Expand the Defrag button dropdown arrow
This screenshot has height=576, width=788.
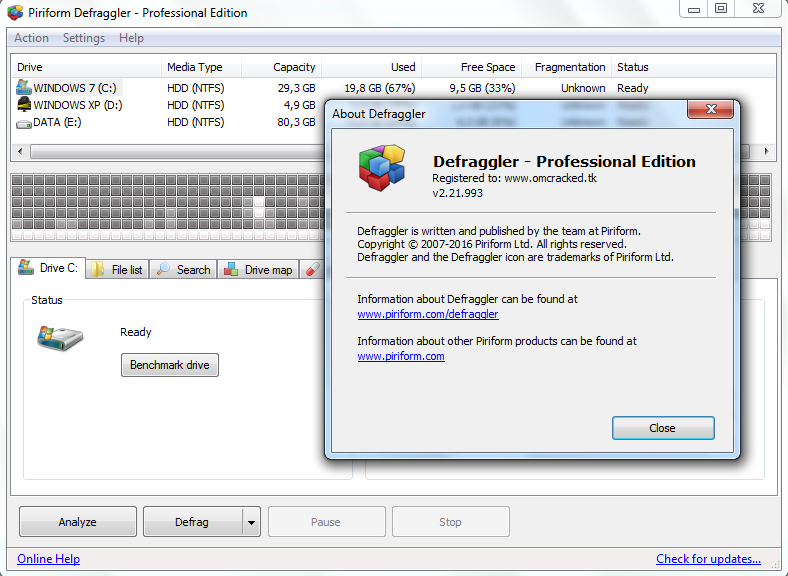tap(251, 522)
